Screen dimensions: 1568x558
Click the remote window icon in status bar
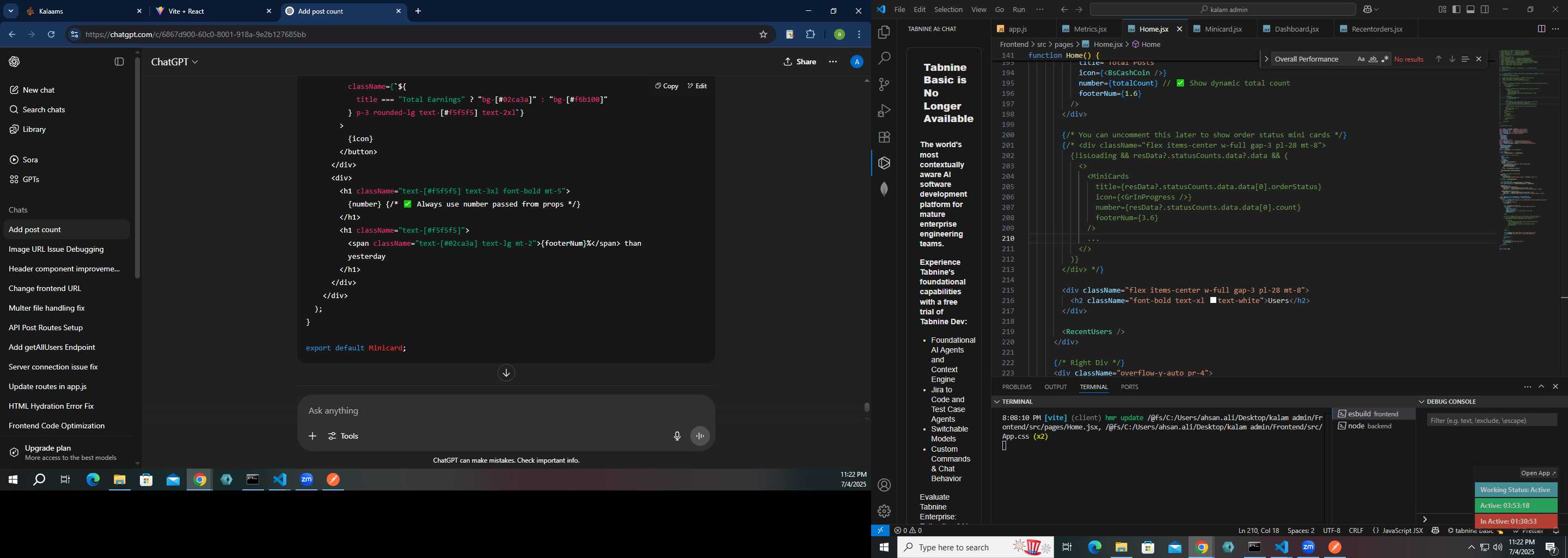pyautogui.click(x=880, y=531)
